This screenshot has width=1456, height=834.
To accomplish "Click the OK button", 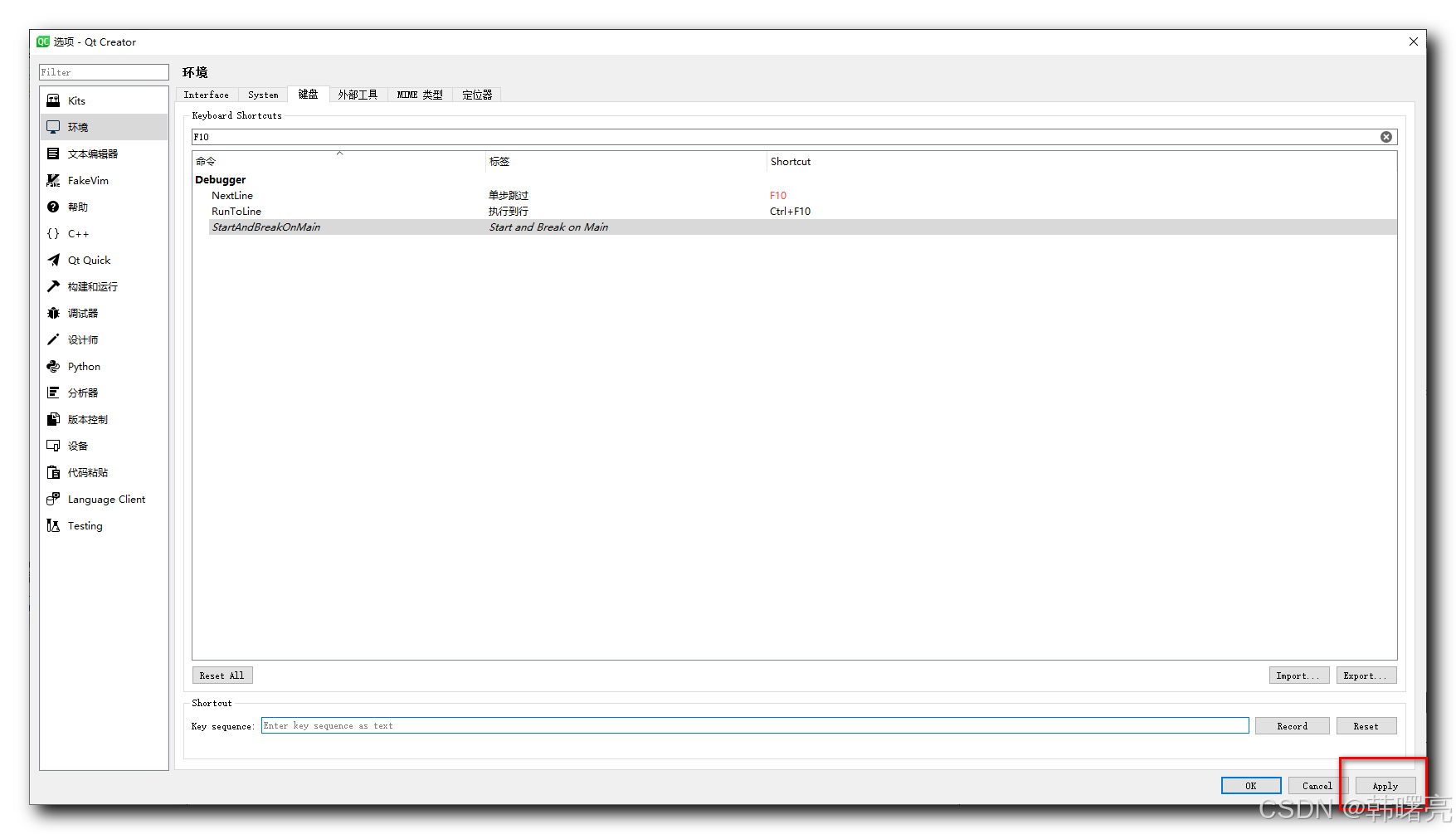I will pyautogui.click(x=1251, y=786).
